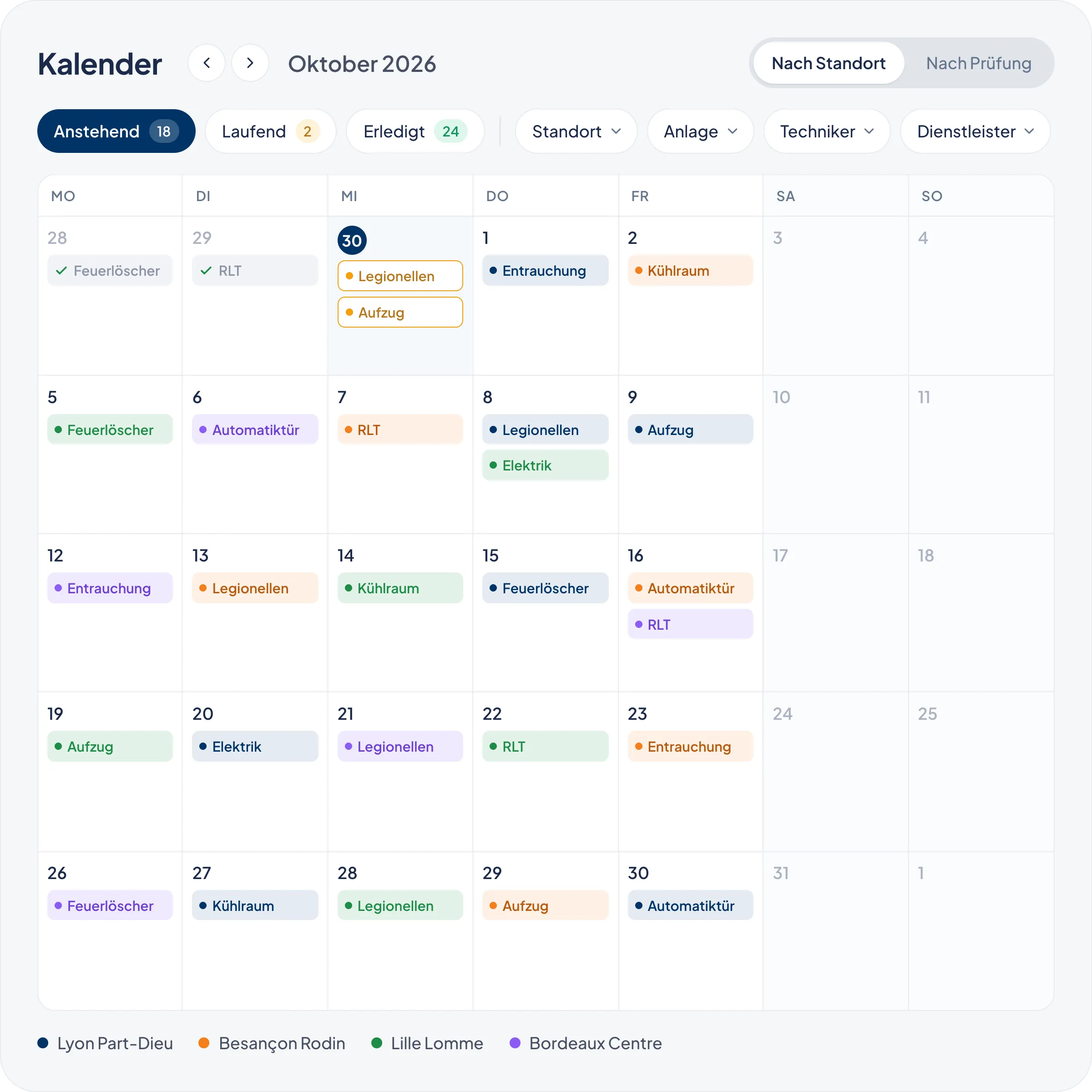Open RLT event on October 22
The image size is (1092, 1092).
[545, 746]
